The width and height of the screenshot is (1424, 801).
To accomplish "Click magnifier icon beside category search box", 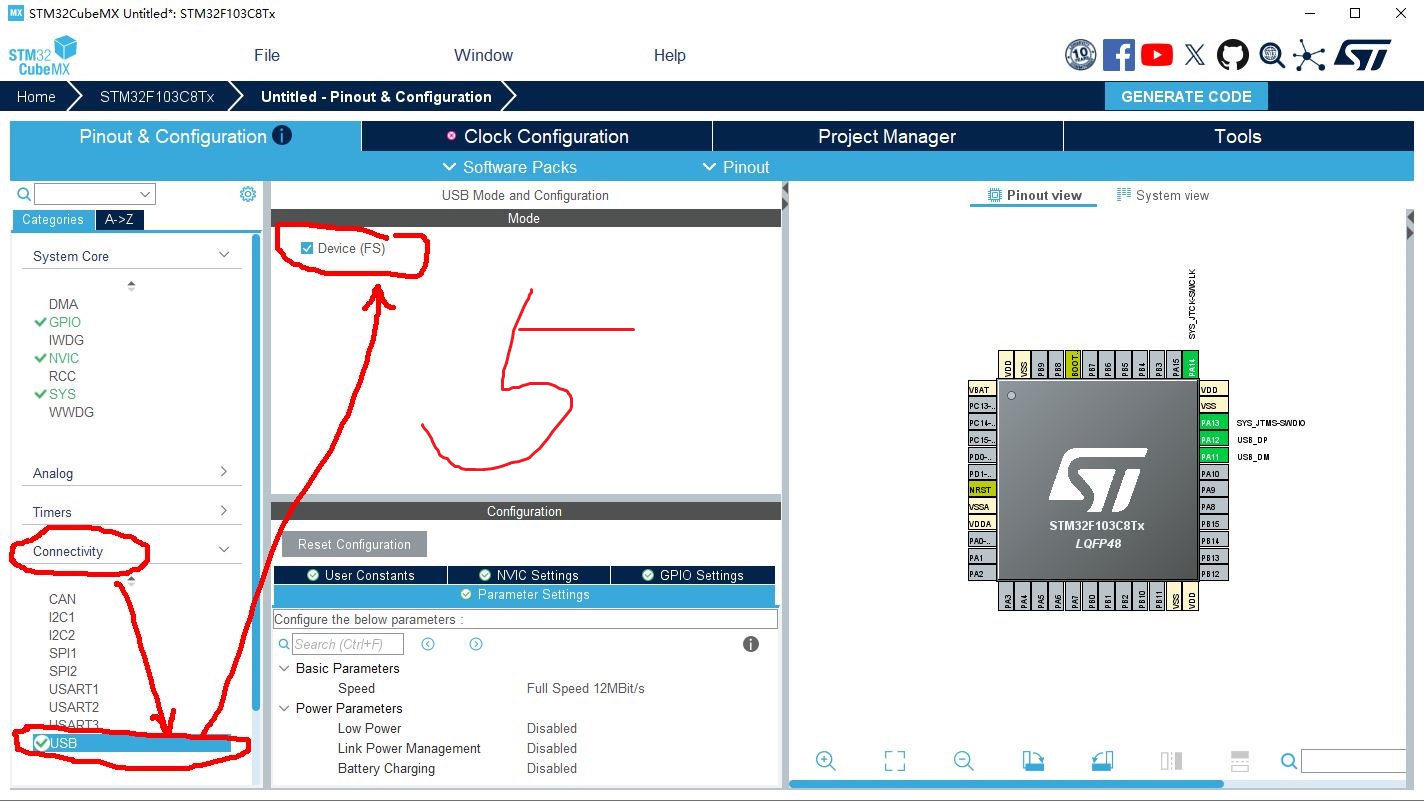I will 24,194.
